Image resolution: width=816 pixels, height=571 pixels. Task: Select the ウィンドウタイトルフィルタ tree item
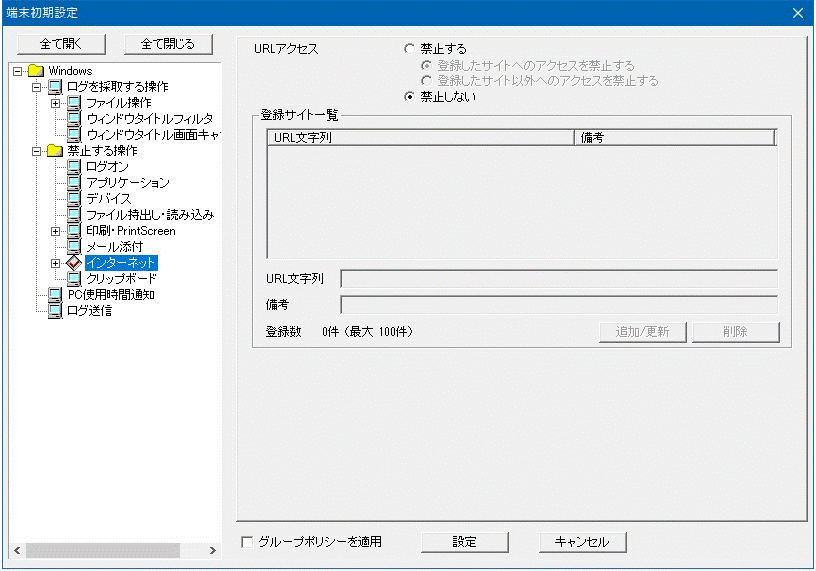pyautogui.click(x=149, y=119)
